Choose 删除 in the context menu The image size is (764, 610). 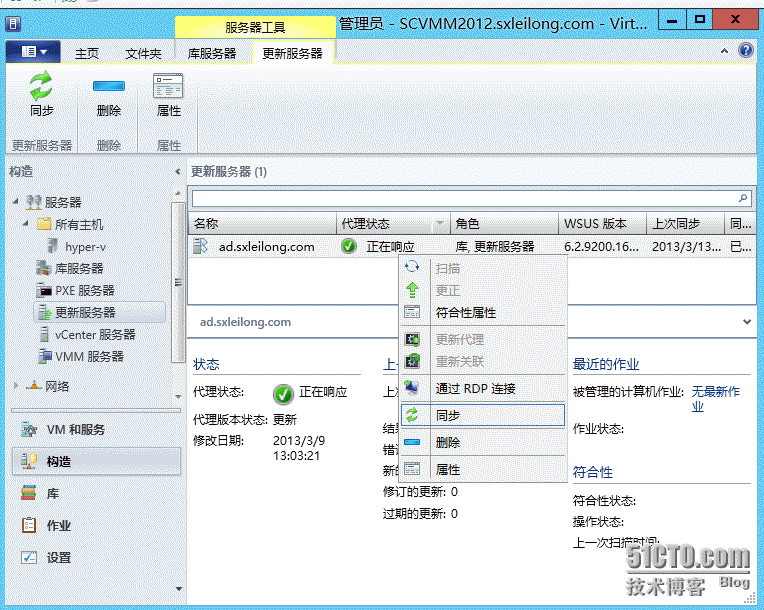[483, 442]
